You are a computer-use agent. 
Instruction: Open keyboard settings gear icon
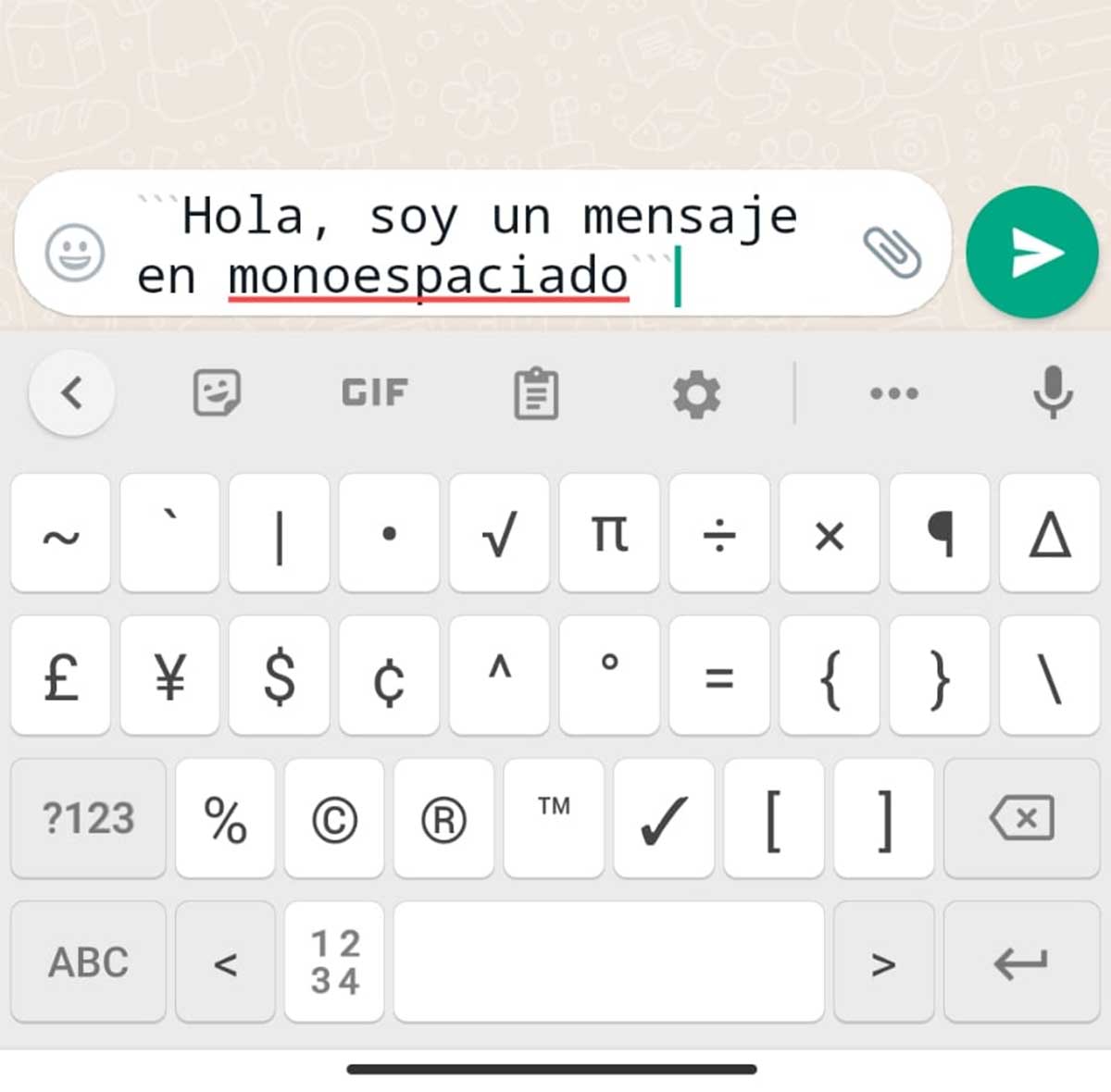[696, 394]
